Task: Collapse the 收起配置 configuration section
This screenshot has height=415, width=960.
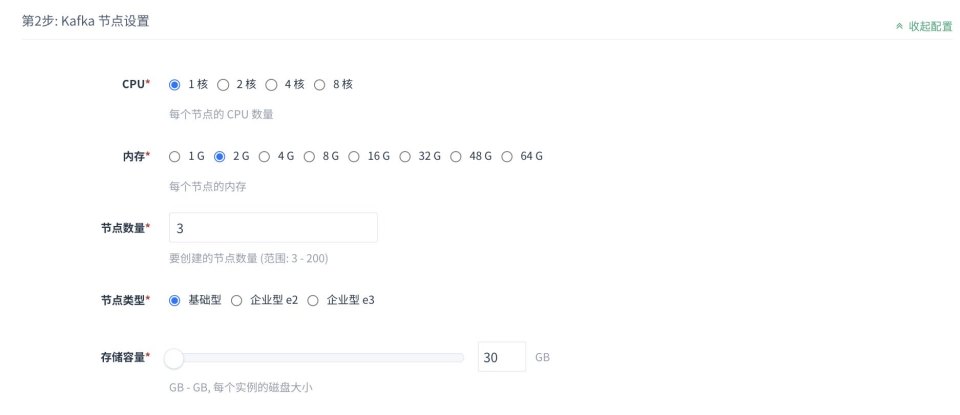Action: 930,26
